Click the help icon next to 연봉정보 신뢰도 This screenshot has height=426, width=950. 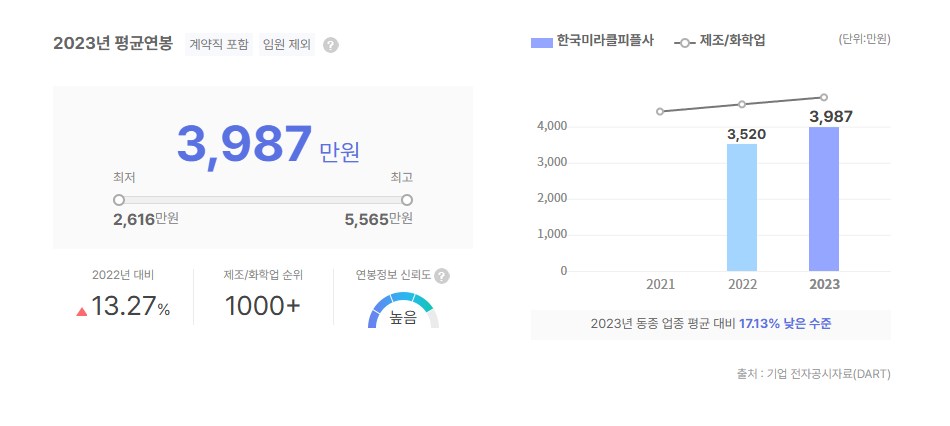tap(442, 276)
